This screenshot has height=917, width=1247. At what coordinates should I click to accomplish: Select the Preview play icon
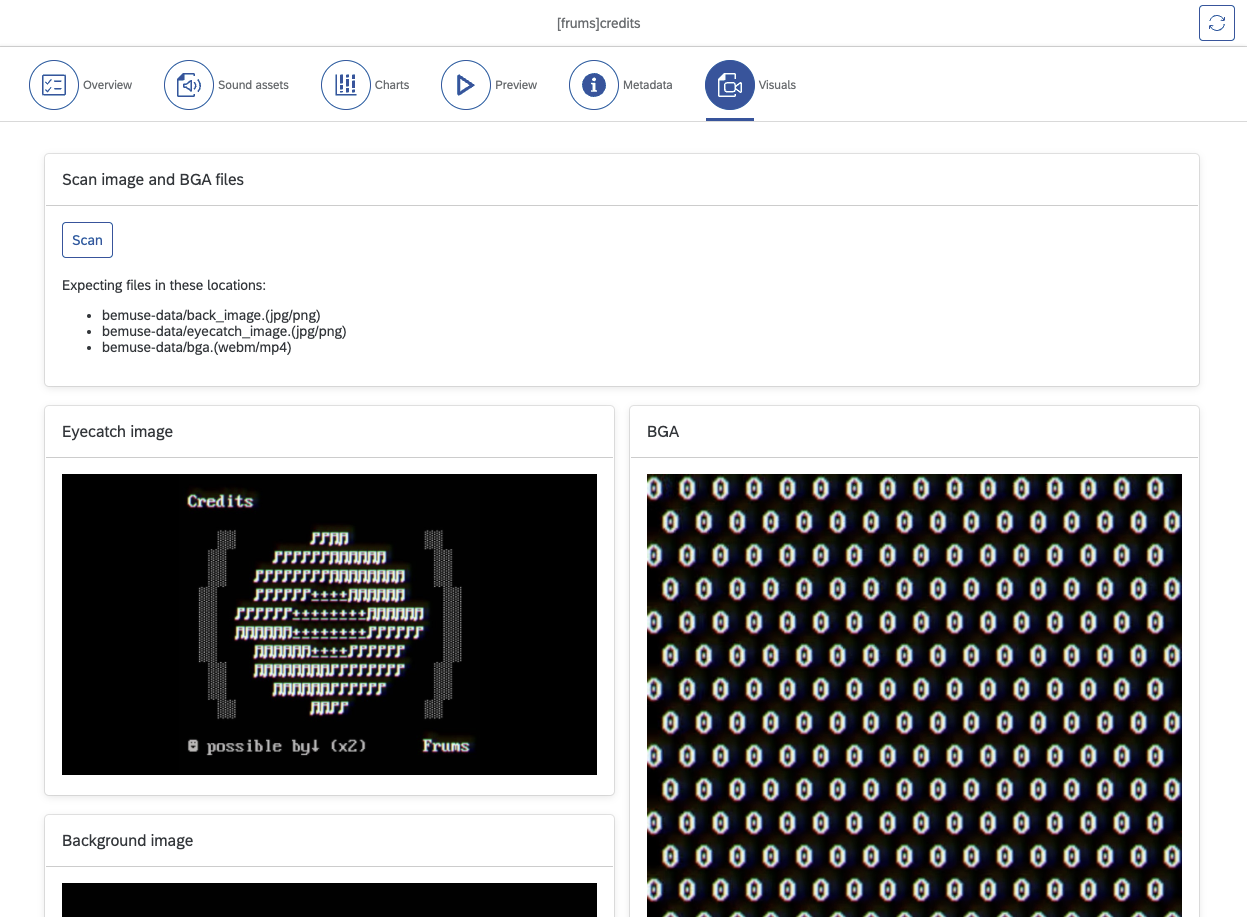[465, 84]
